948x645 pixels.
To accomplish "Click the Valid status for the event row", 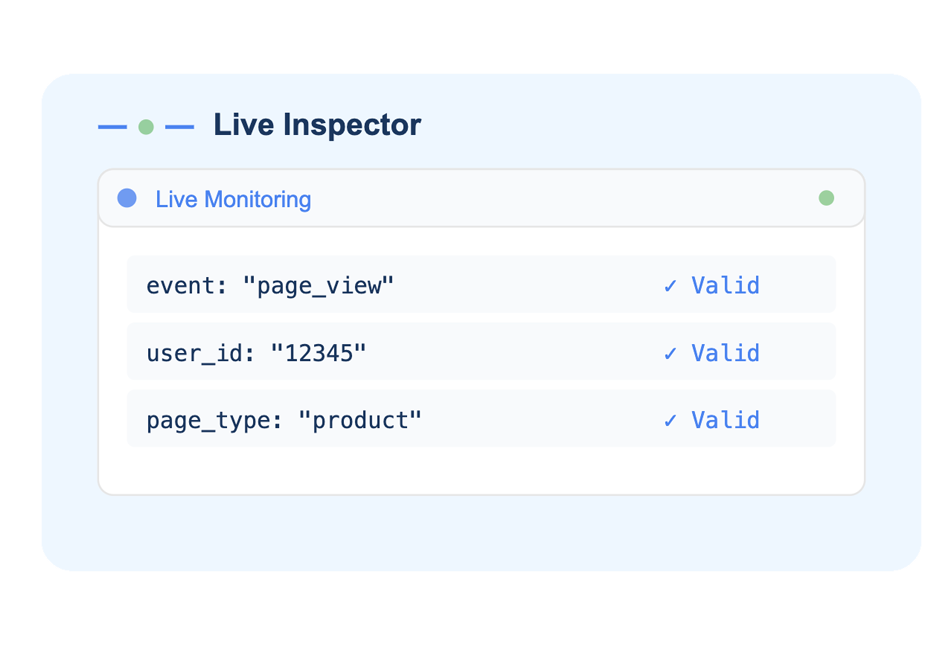I will pos(725,286).
